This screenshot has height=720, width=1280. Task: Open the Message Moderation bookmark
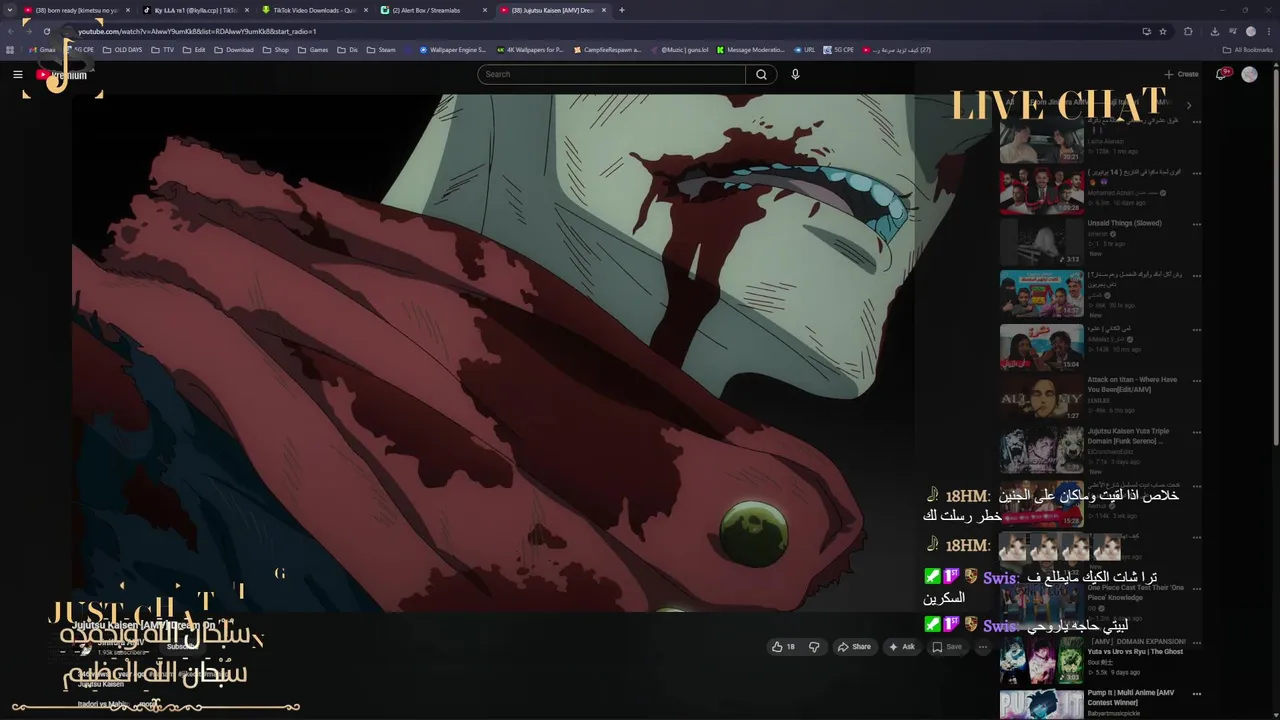click(750, 50)
